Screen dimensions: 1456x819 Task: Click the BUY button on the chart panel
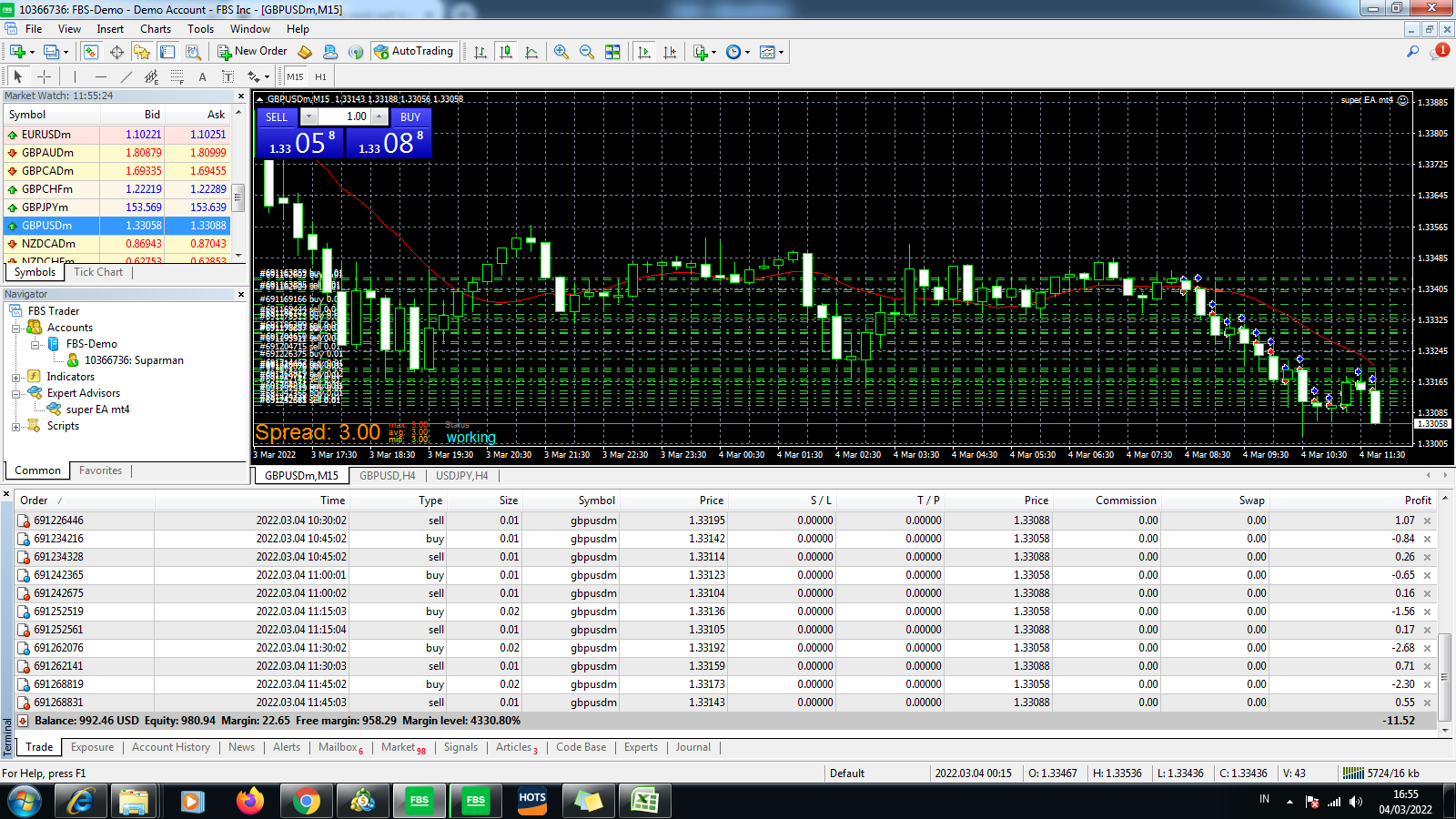pos(410,117)
